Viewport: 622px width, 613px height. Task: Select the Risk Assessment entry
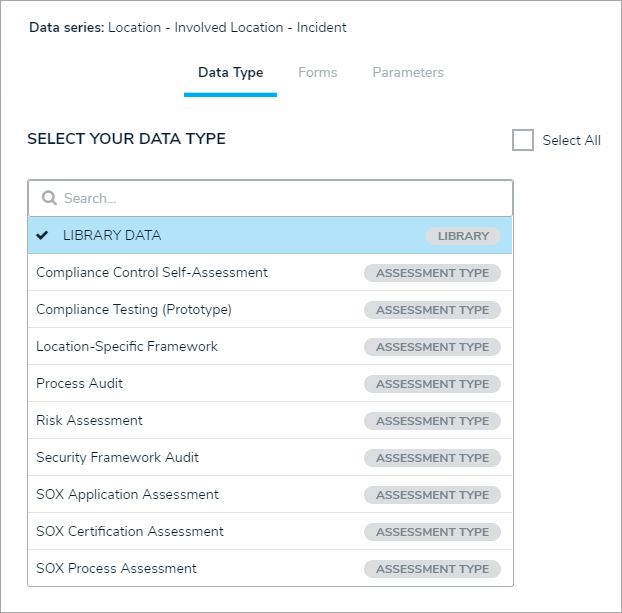90,421
